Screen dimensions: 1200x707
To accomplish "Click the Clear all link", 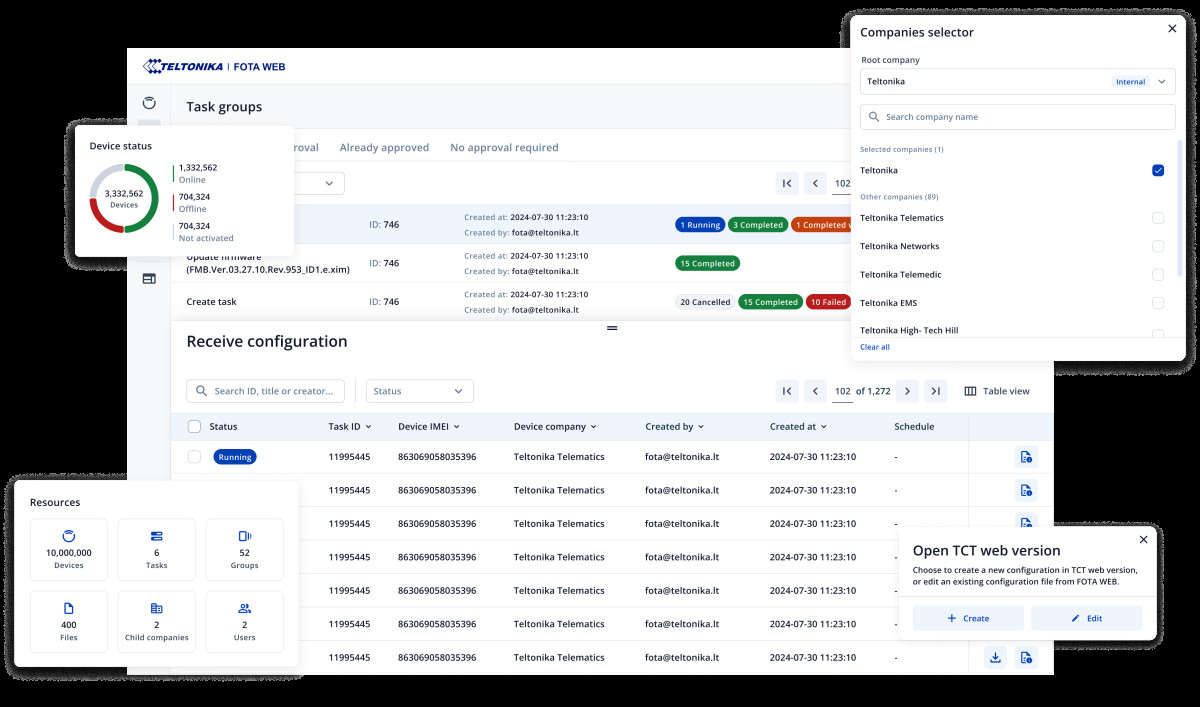I will coord(875,347).
